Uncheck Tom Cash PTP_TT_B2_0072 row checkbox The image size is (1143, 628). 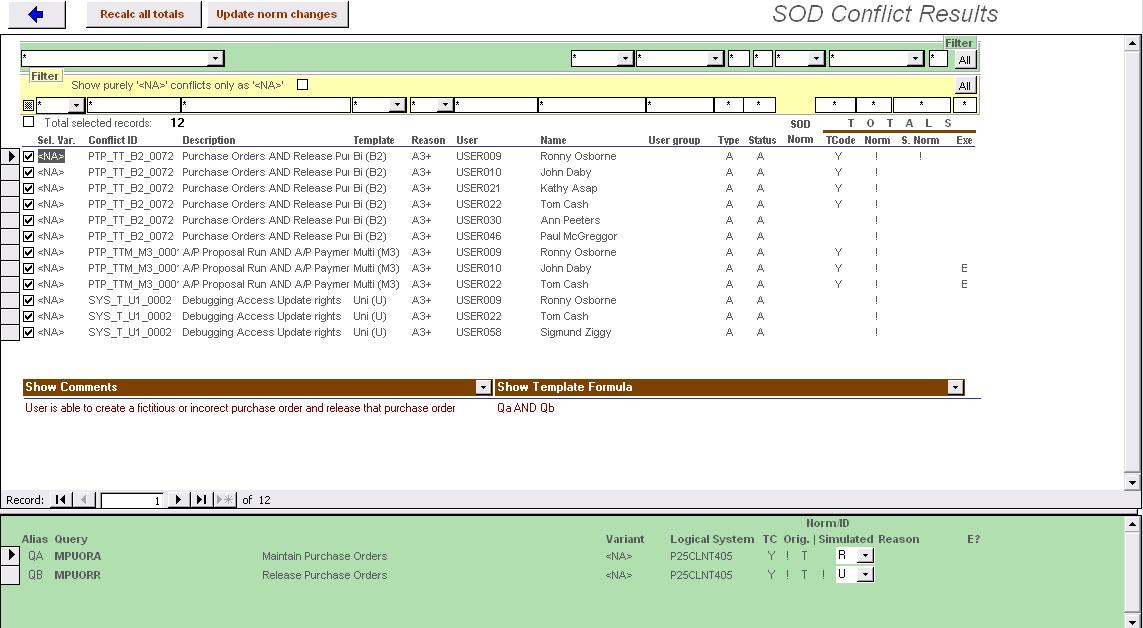click(28, 204)
